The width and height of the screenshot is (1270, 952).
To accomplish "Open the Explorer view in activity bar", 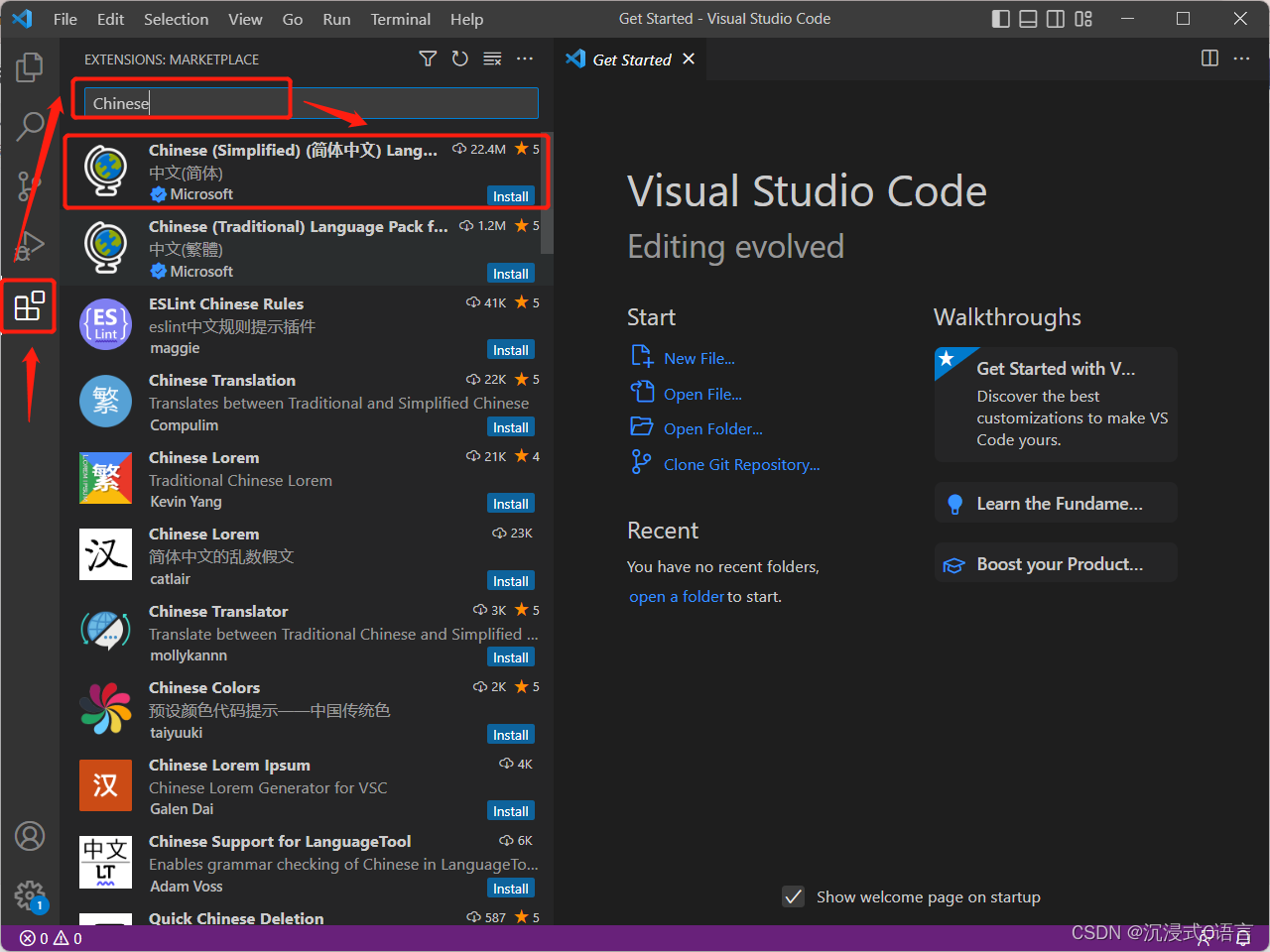I will click(x=30, y=67).
